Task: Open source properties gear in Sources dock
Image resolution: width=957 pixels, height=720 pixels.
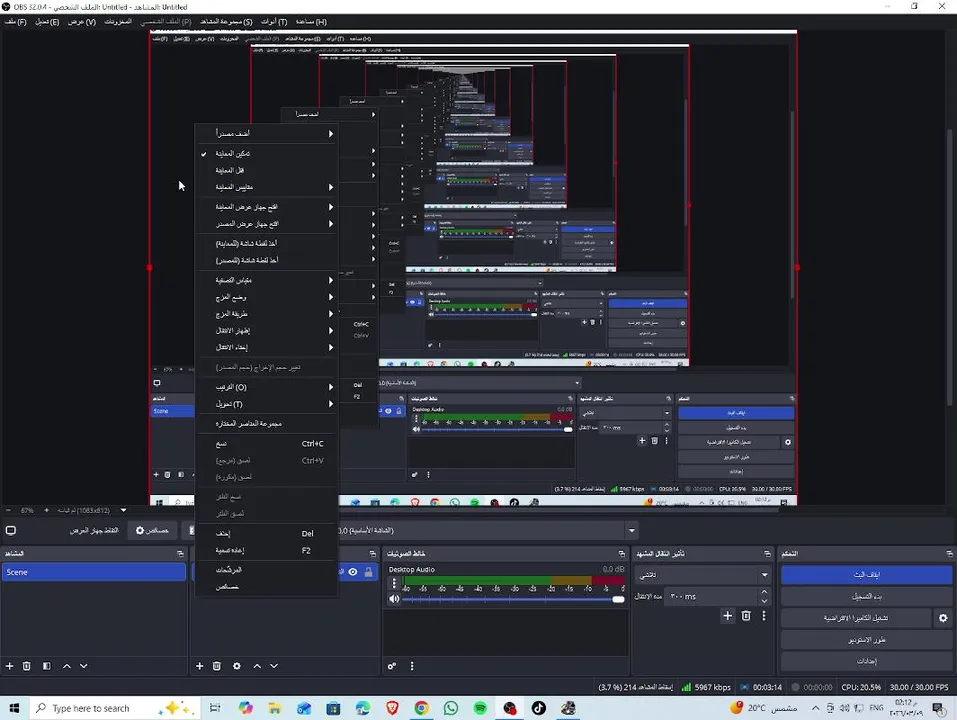Action: pyautogui.click(x=237, y=666)
